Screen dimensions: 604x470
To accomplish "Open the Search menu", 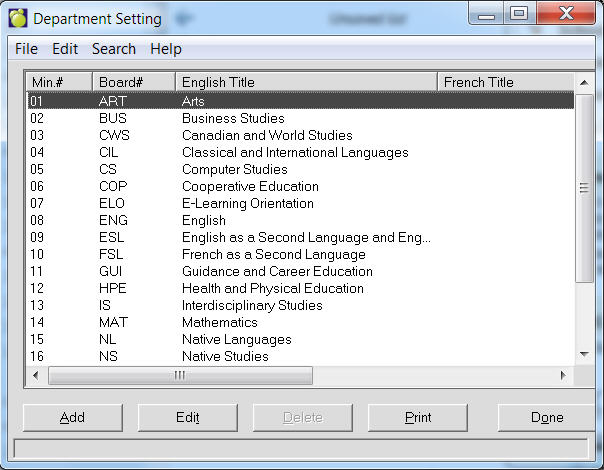I will pyautogui.click(x=114, y=49).
